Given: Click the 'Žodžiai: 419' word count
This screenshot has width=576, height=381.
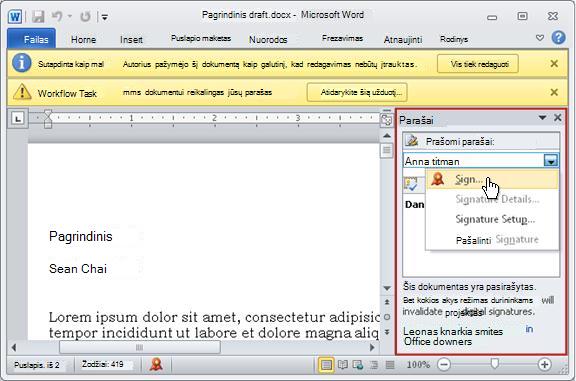Looking at the screenshot, I should (x=102, y=364).
